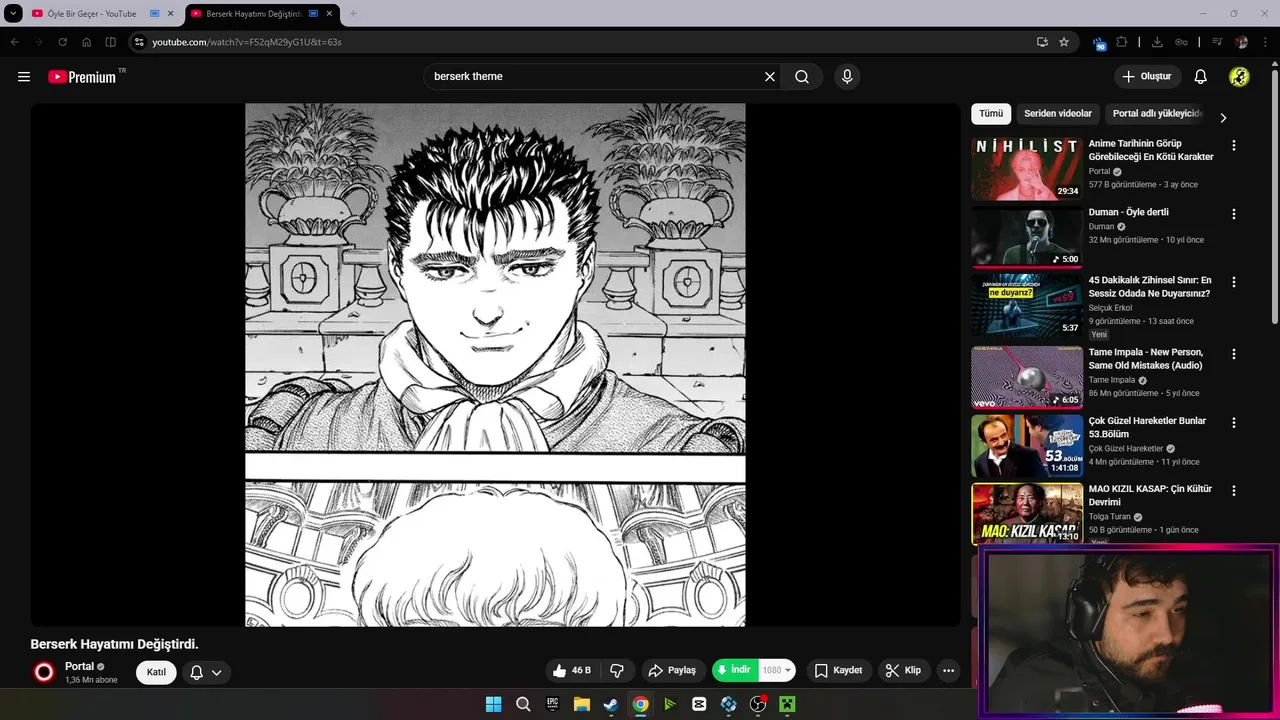Open MAO KIZIL KASAP video title
The height and width of the screenshot is (720, 1280).
point(1150,495)
